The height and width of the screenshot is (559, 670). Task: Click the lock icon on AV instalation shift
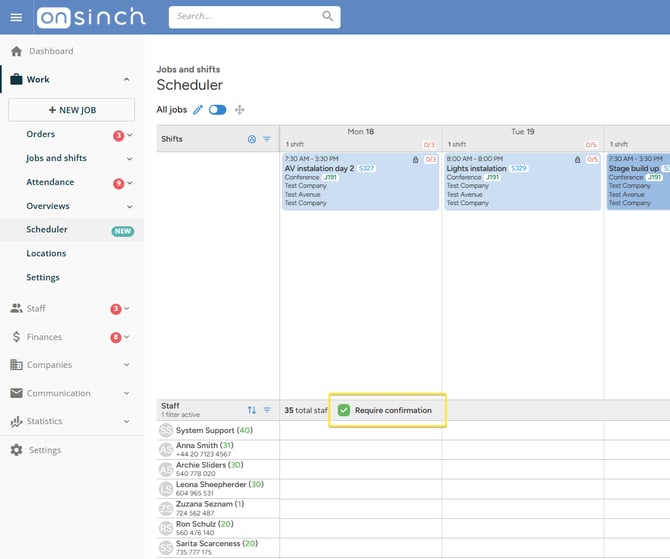pyautogui.click(x=415, y=159)
